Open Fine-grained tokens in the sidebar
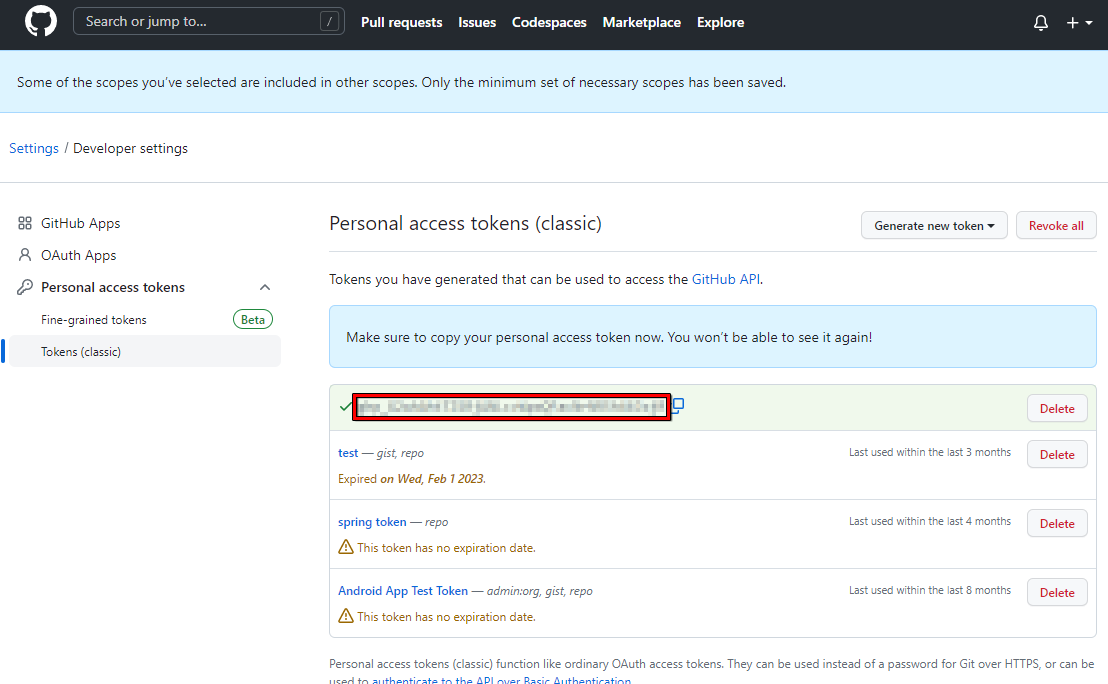This screenshot has width=1108, height=684. tap(94, 319)
